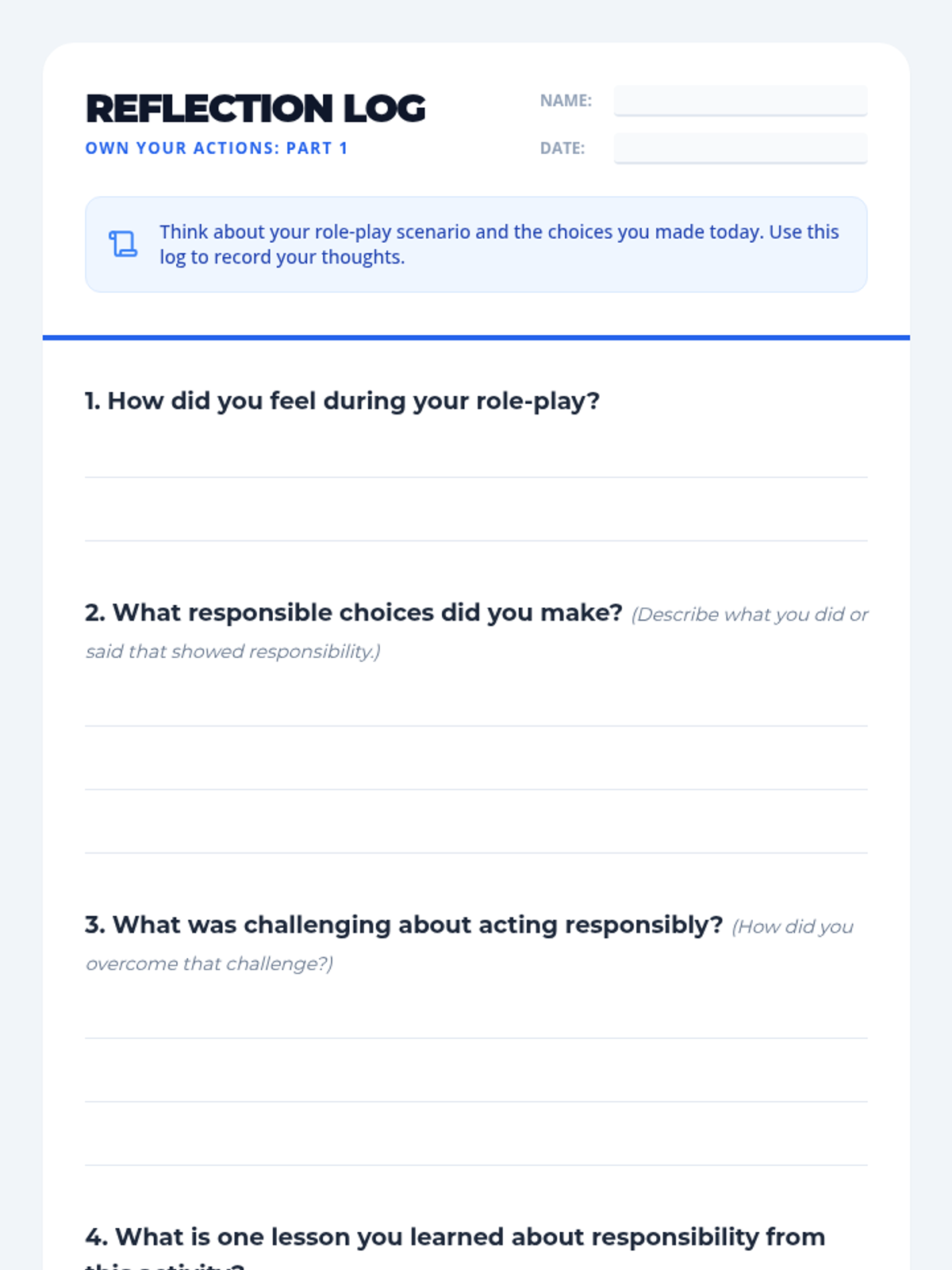The height and width of the screenshot is (1270, 952).
Task: Click the NAME input field
Action: [740, 101]
